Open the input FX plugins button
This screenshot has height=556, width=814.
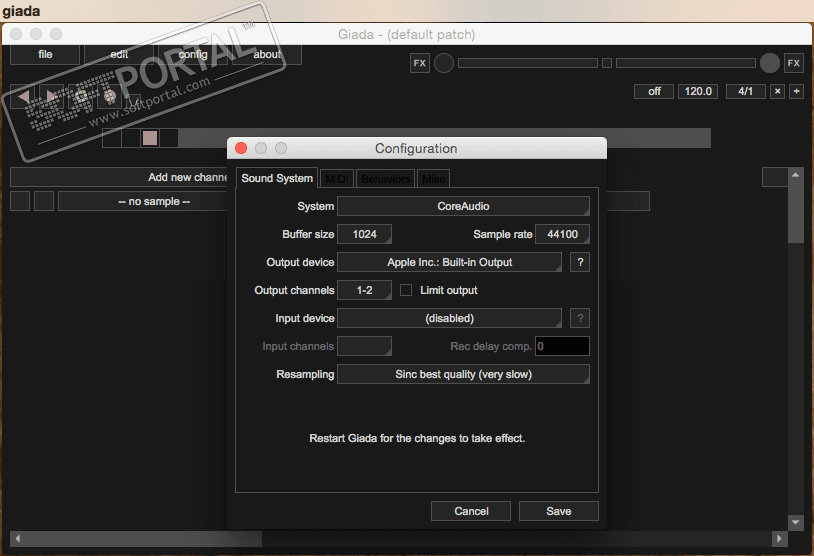pos(419,63)
